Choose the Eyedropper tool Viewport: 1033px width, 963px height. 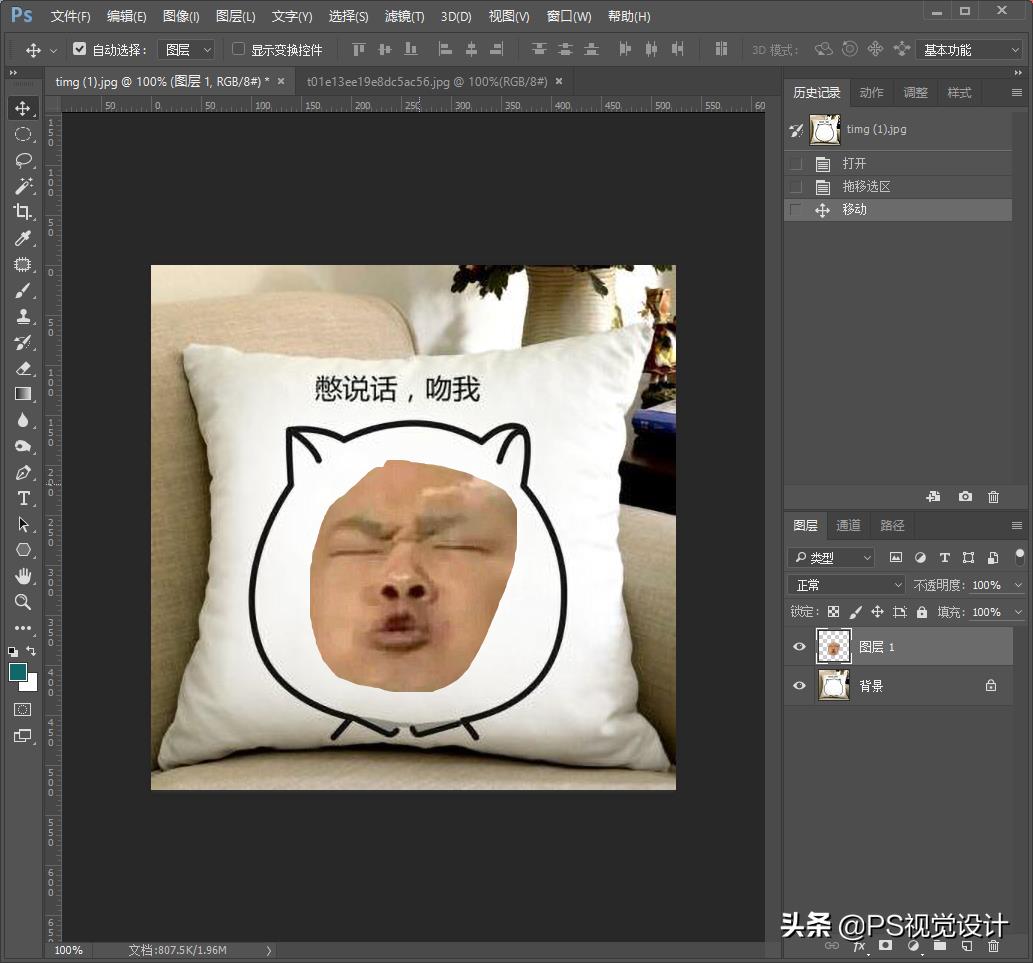click(23, 238)
